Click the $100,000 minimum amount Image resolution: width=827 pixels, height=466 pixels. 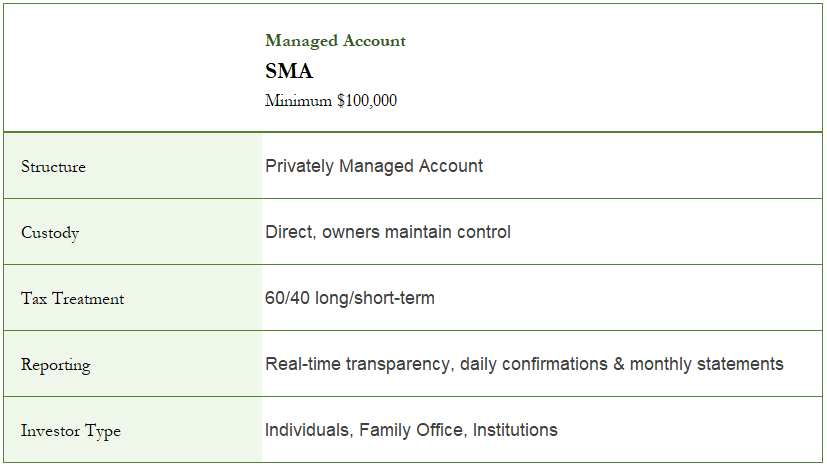(367, 100)
